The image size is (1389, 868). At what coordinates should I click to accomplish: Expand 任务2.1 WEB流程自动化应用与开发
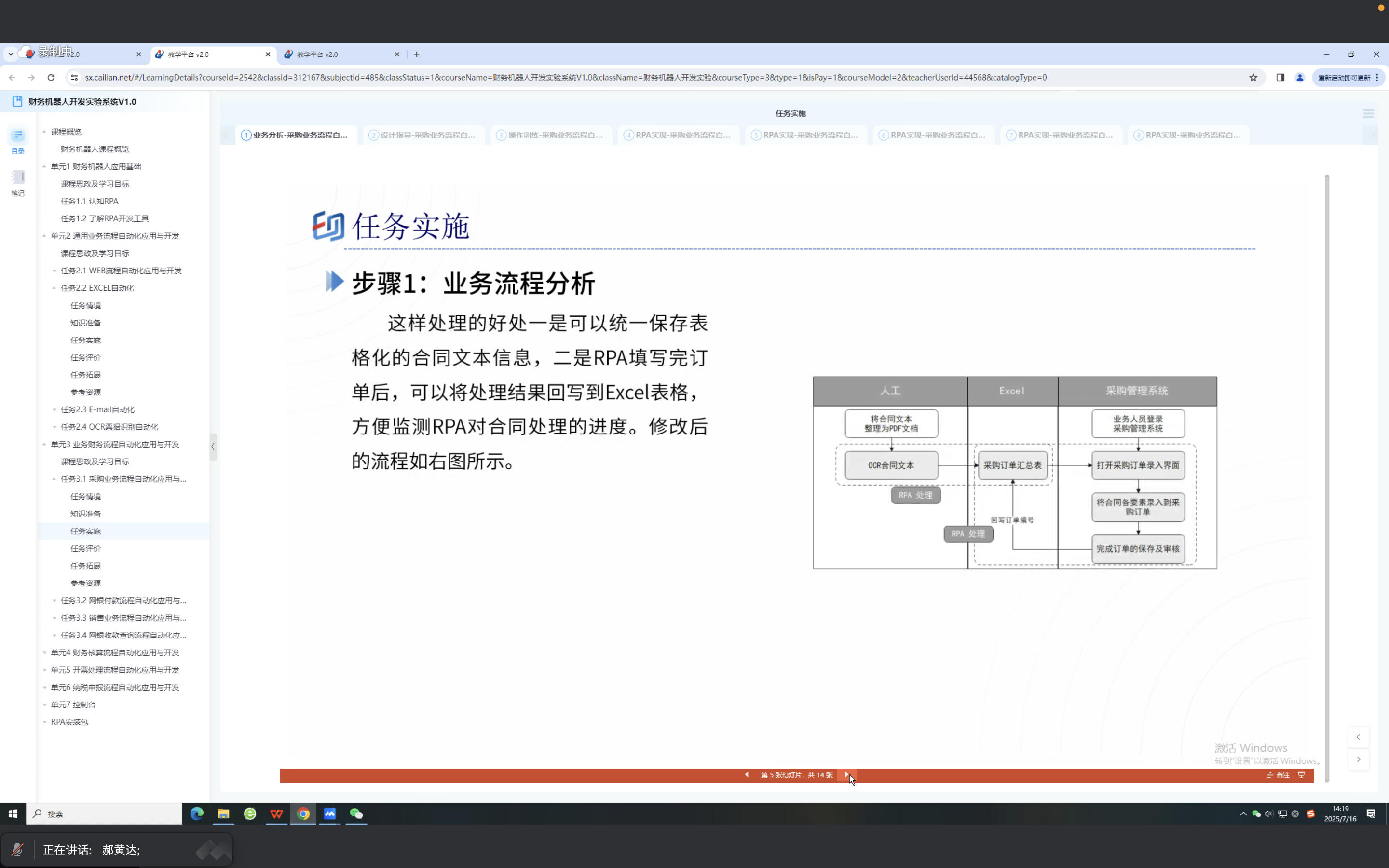[54, 271]
